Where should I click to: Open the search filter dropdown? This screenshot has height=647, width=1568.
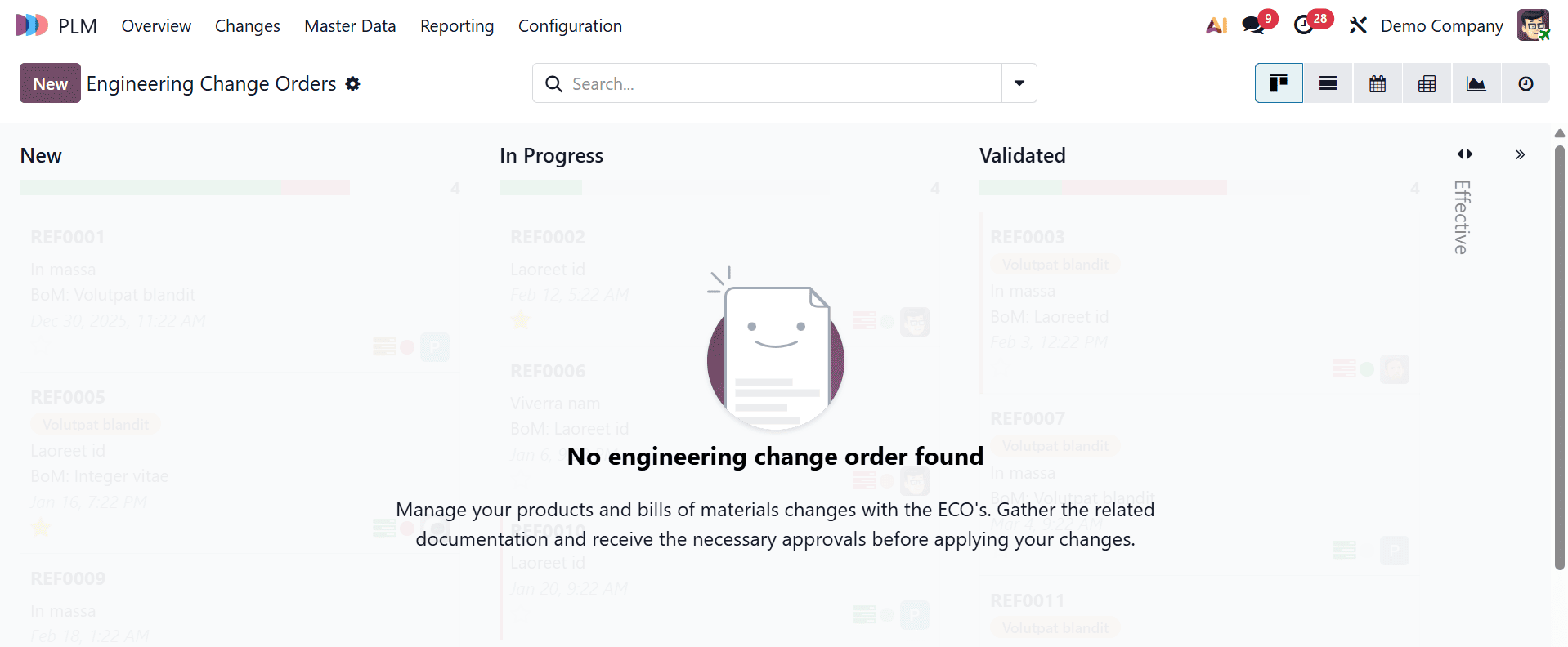click(x=1018, y=83)
